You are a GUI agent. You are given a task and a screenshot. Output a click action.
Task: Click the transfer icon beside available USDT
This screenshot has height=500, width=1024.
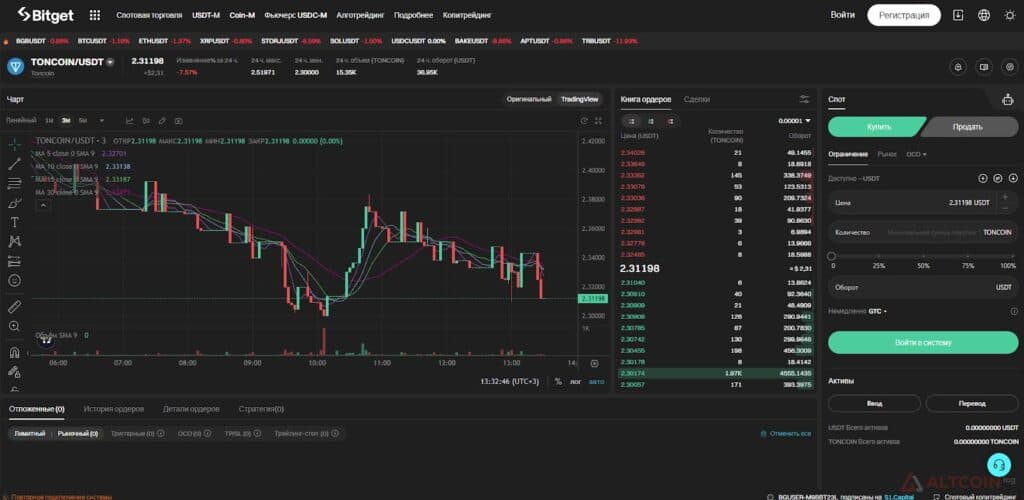tap(998, 178)
